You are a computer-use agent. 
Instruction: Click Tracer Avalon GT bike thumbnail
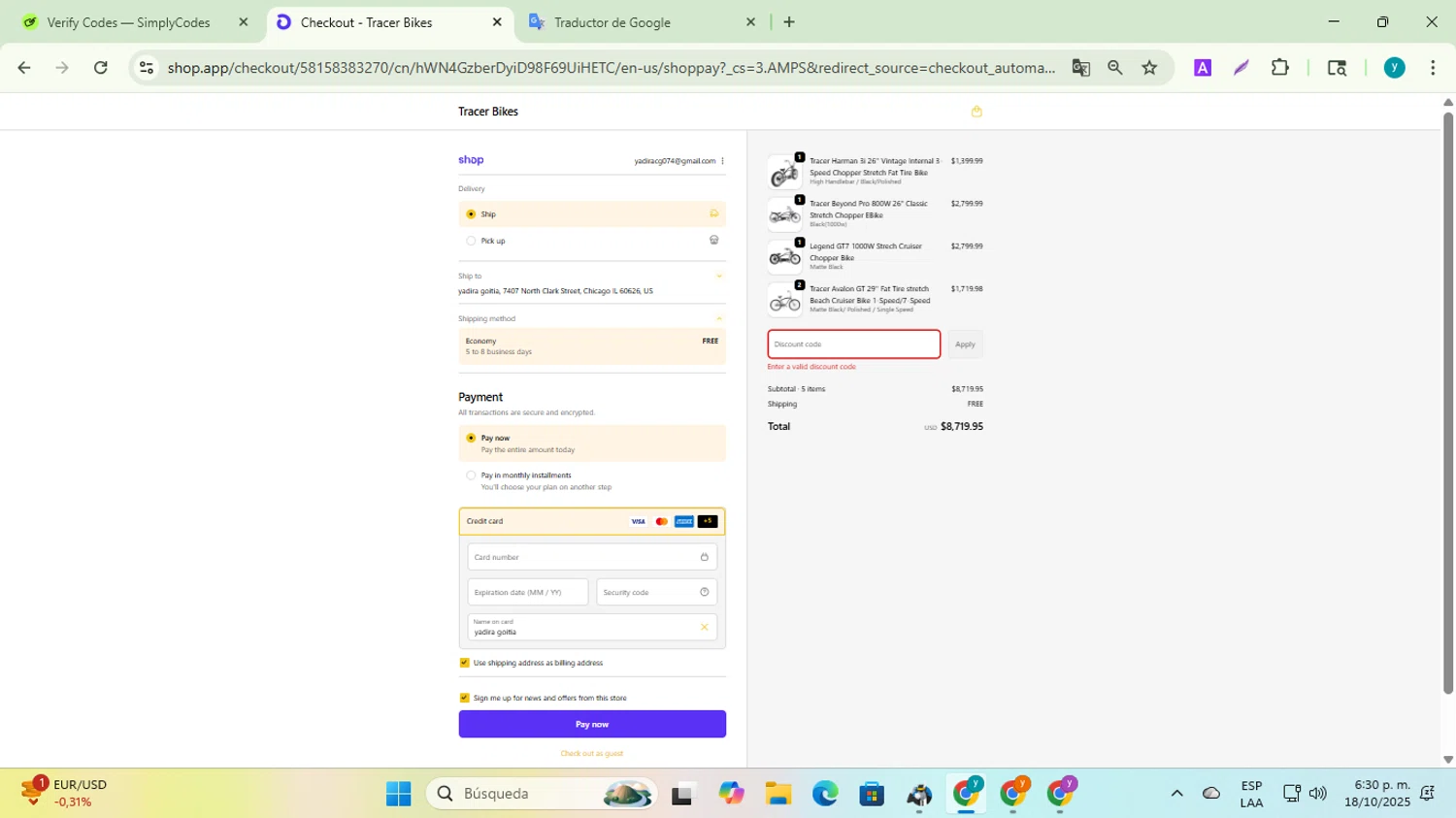click(784, 300)
